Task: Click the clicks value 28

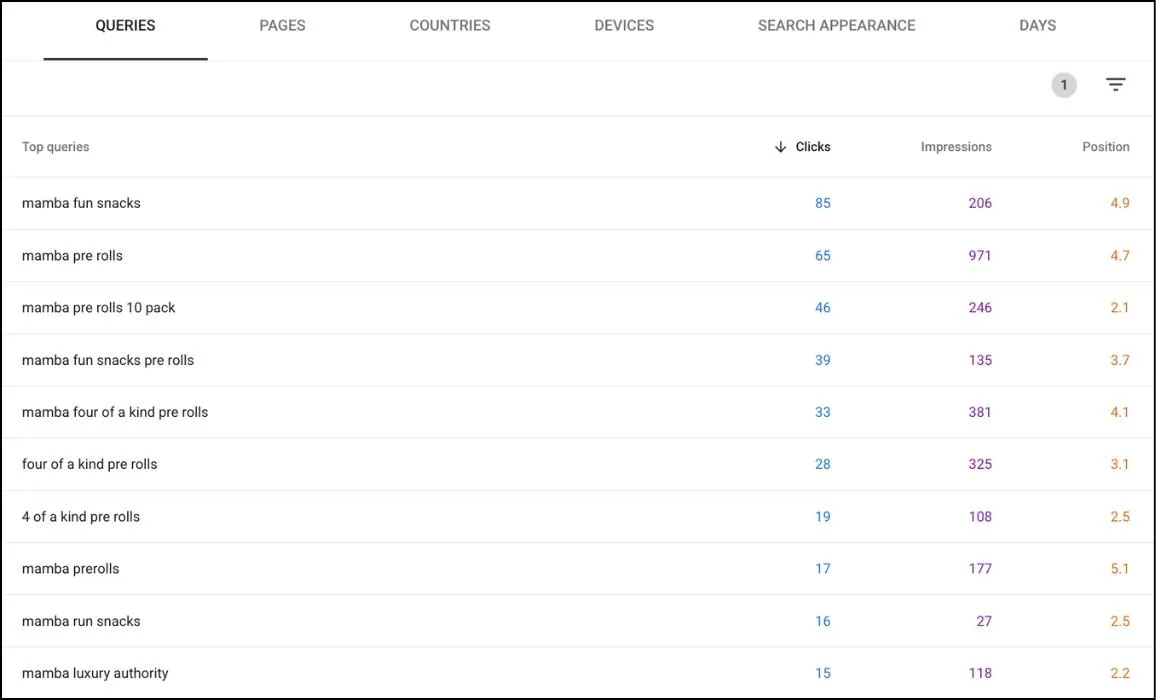Action: pos(823,464)
